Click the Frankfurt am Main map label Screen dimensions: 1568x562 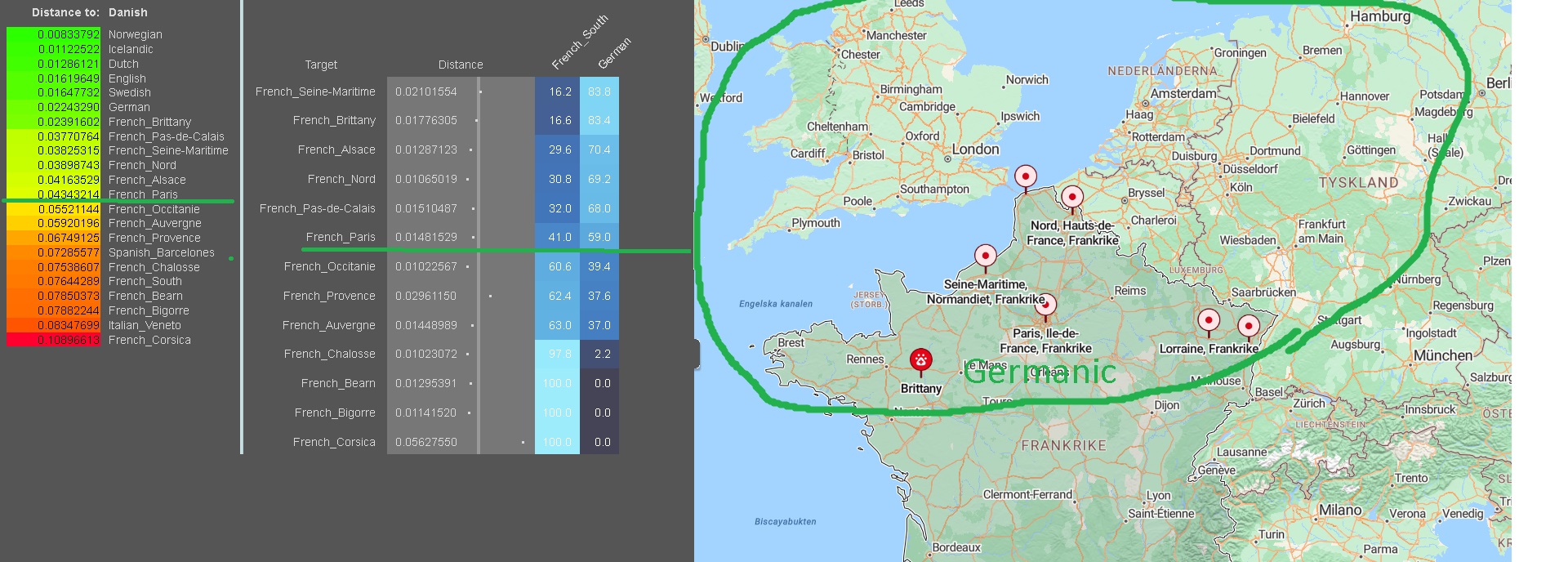click(1321, 231)
